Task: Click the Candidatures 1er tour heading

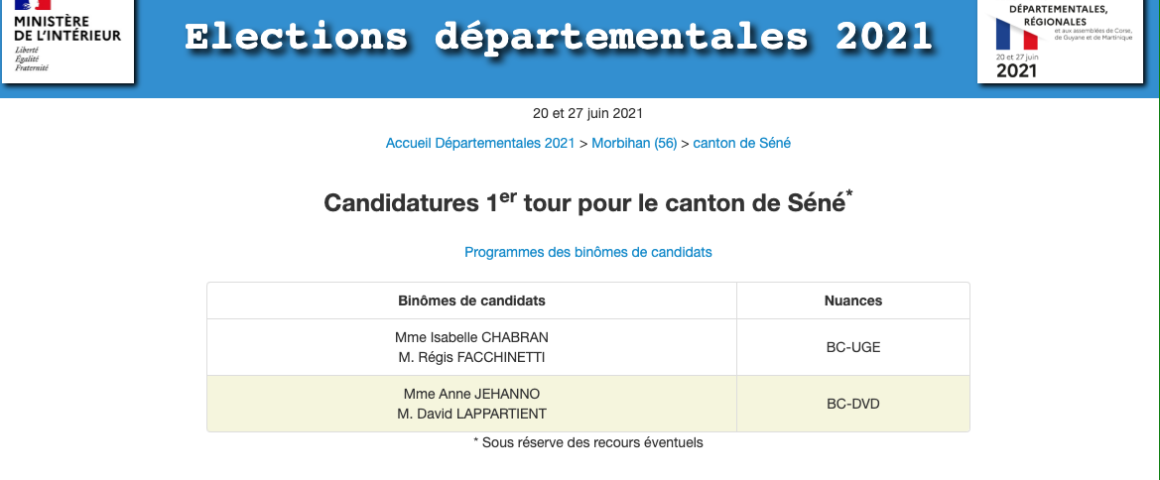Action: coord(588,202)
